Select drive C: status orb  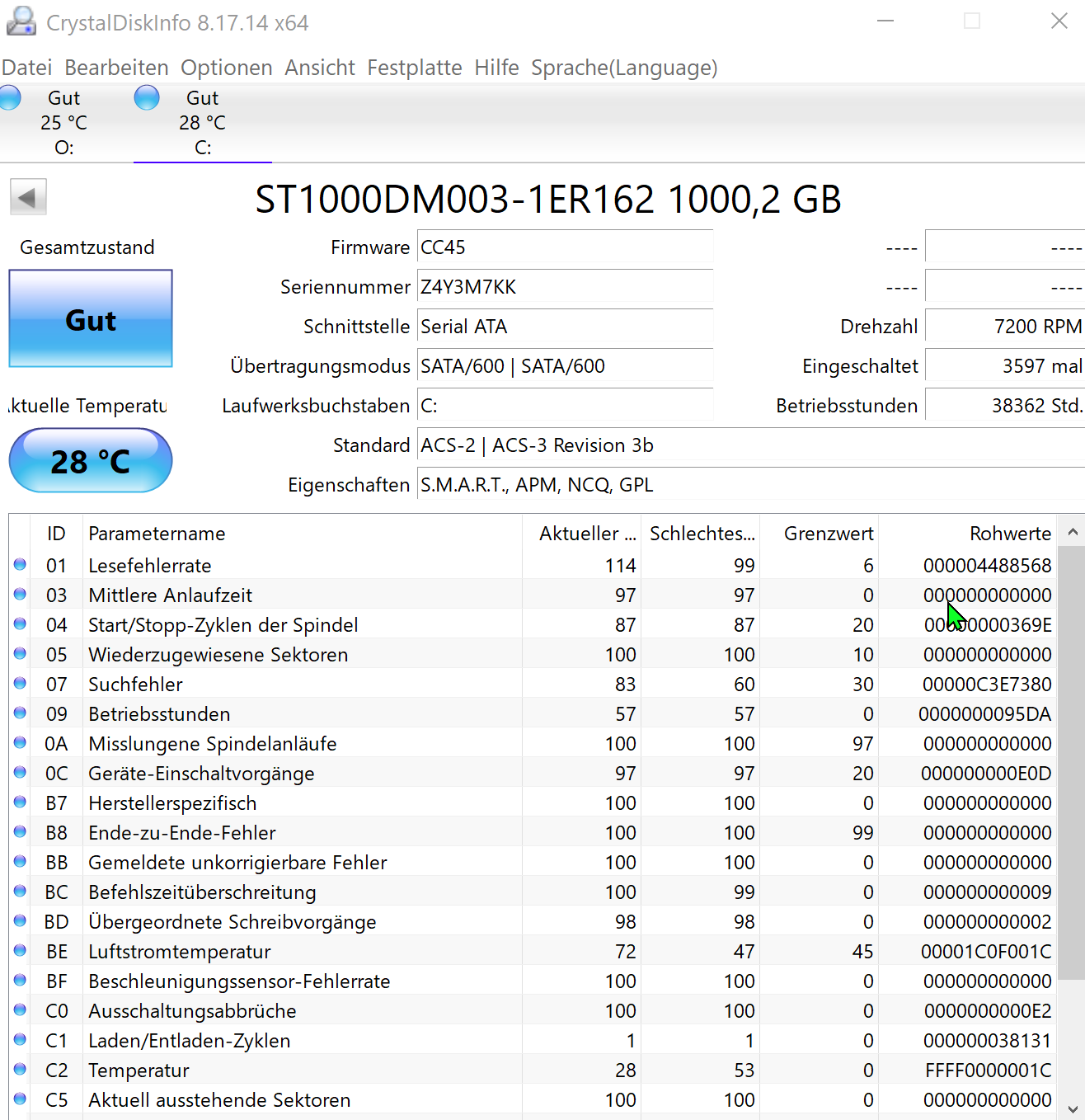pyautogui.click(x=147, y=97)
